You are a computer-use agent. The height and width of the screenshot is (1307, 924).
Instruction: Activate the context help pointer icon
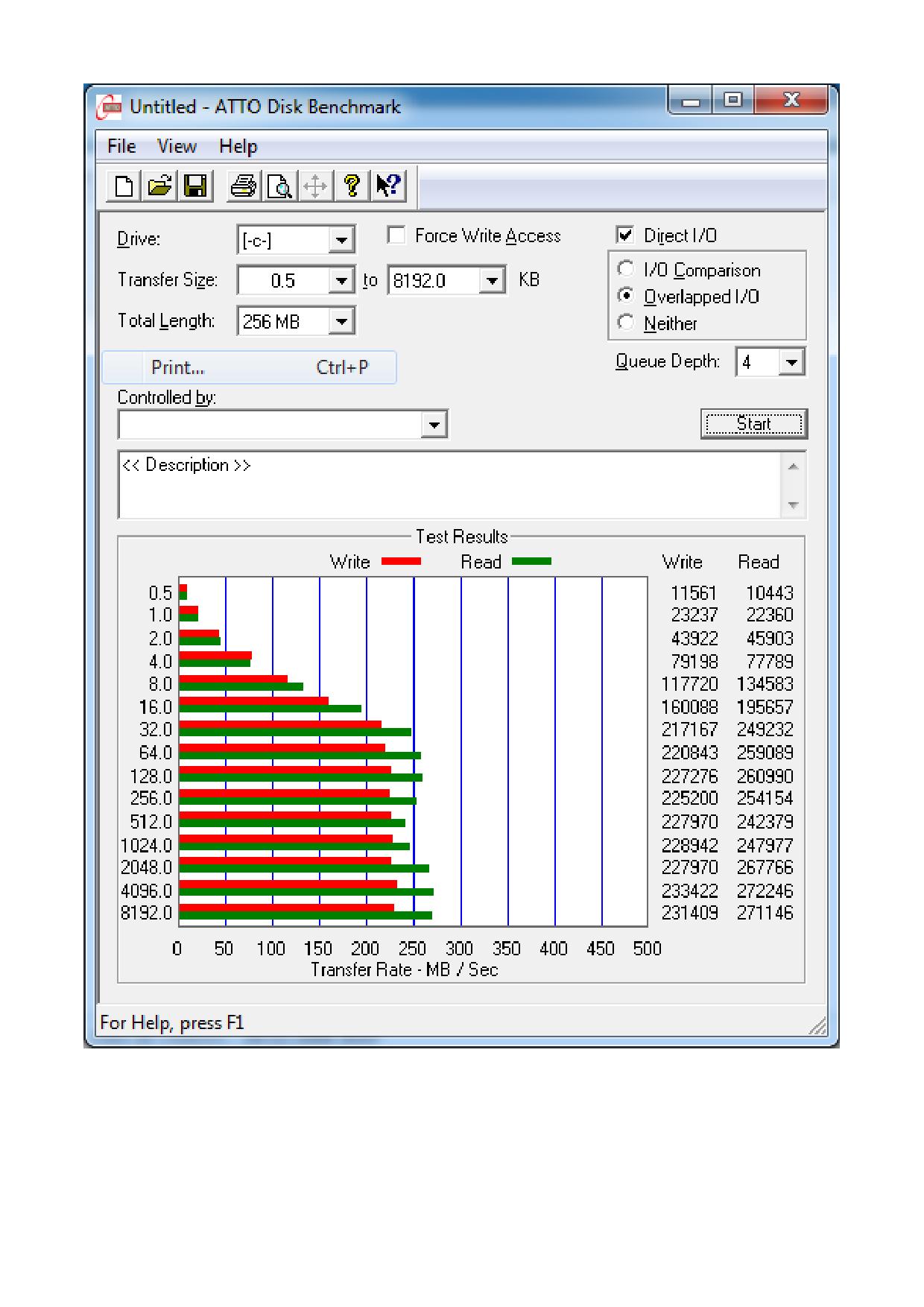pos(388,186)
